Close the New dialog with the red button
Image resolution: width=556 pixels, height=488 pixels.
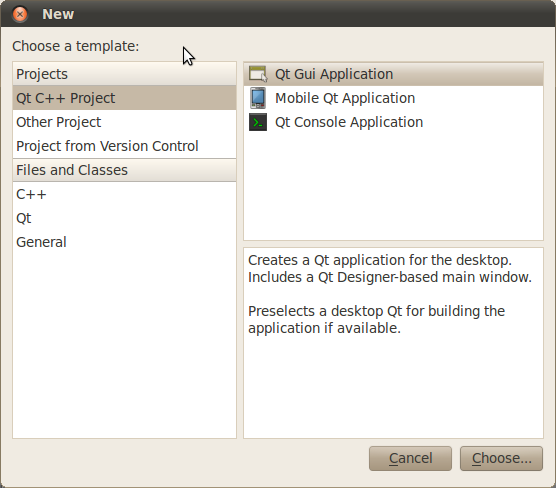click(20, 14)
